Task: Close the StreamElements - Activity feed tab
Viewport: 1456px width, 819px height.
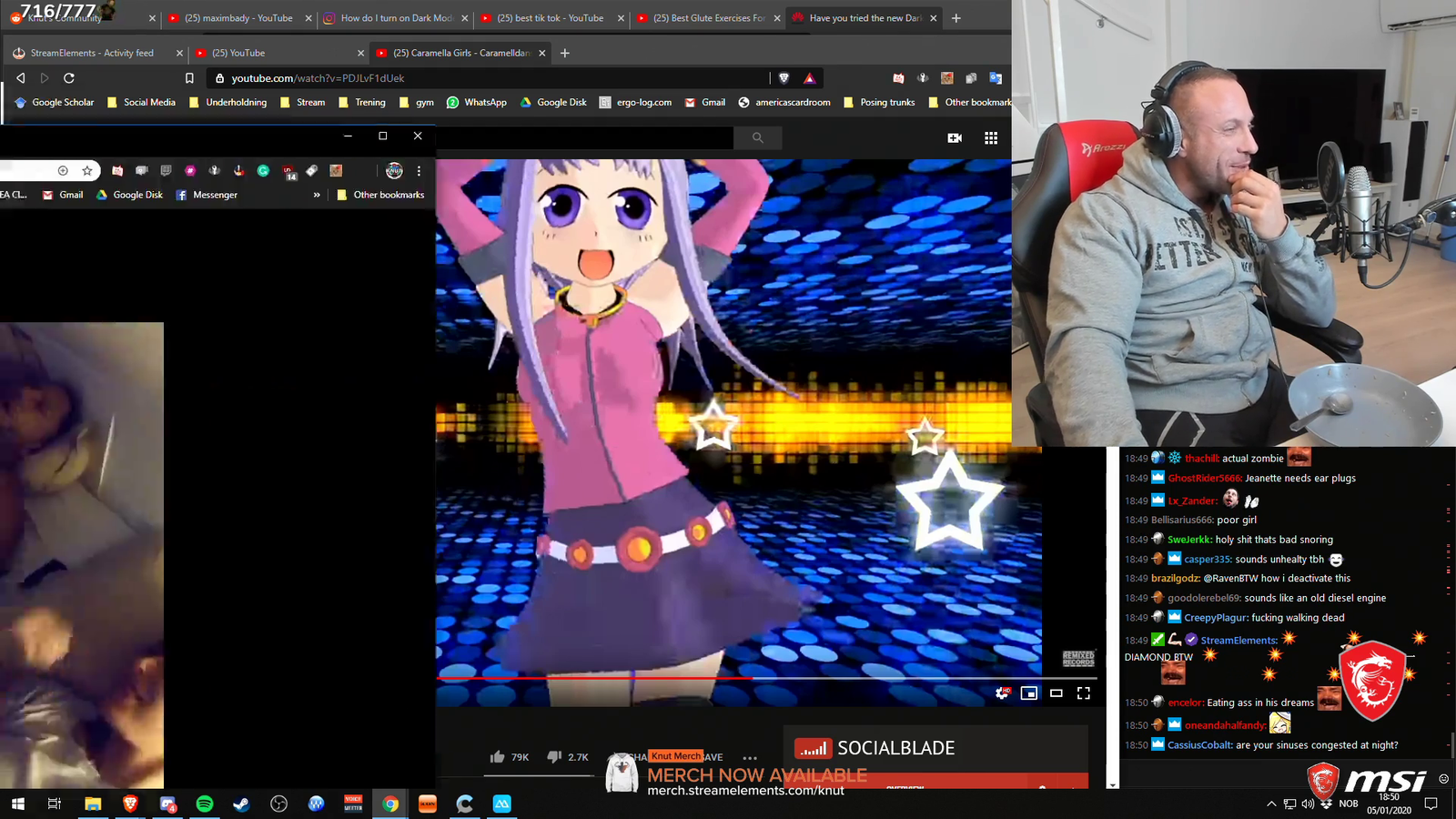Action: click(179, 53)
